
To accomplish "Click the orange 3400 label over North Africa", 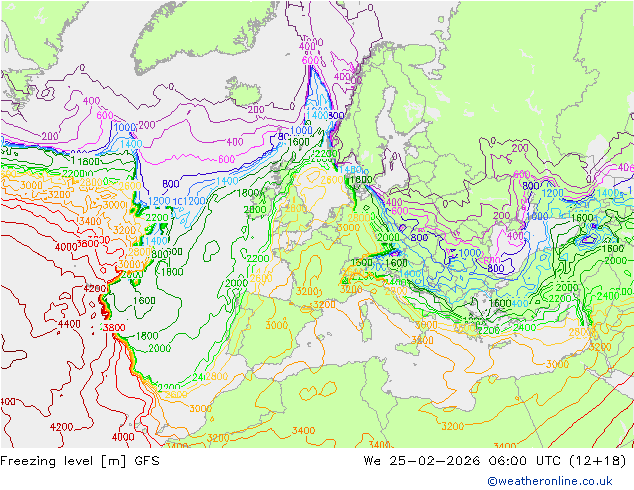I will click(x=303, y=431).
